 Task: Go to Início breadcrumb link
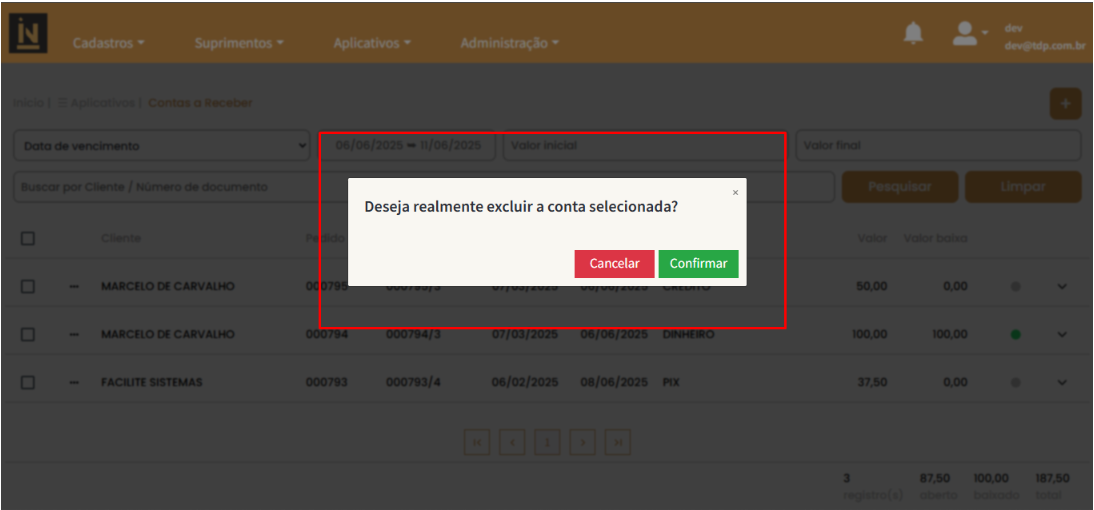pos(27,103)
